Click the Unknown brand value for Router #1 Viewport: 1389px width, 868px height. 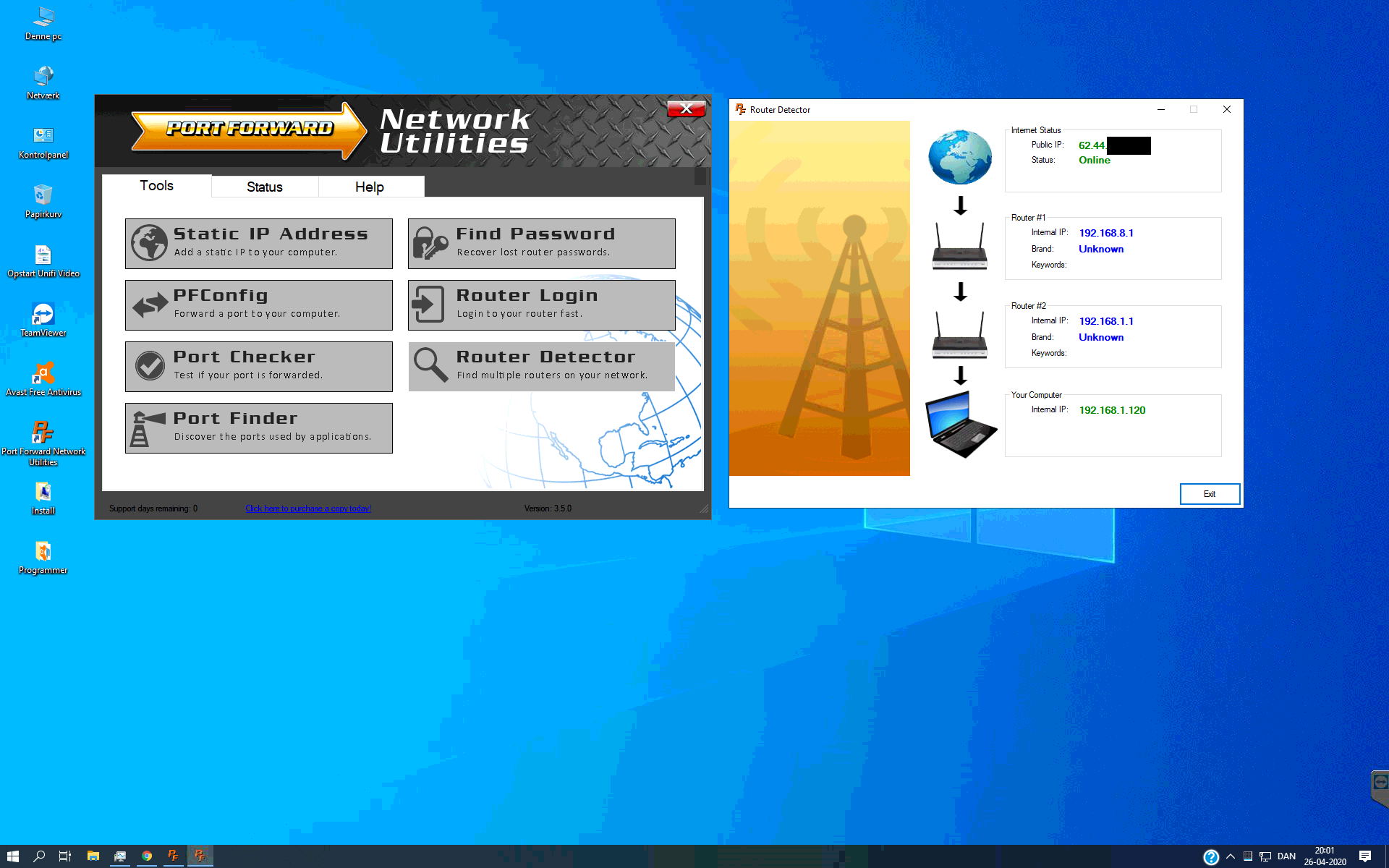tap(1101, 249)
